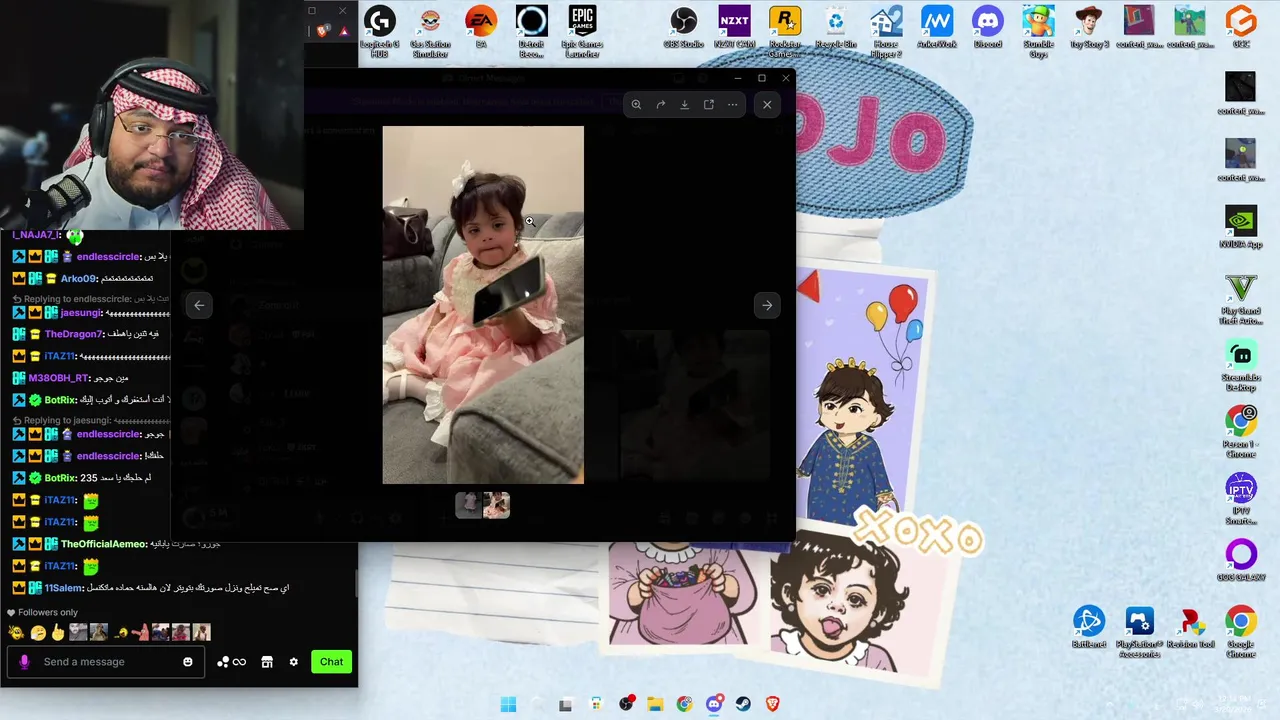The width and height of the screenshot is (1280, 720).
Task: Open Toy Story 3 desktop shortcut
Action: 1089,27
